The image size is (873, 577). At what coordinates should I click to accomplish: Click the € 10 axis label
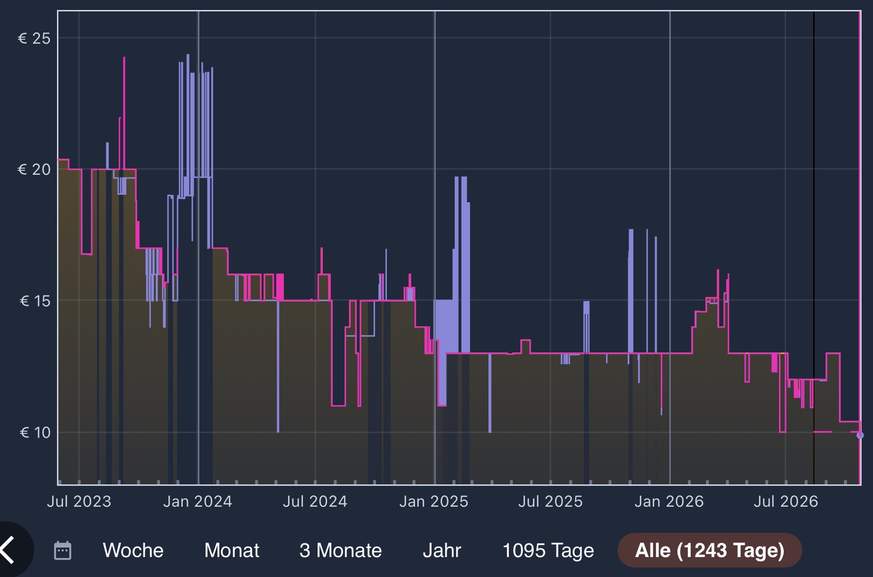(35, 432)
